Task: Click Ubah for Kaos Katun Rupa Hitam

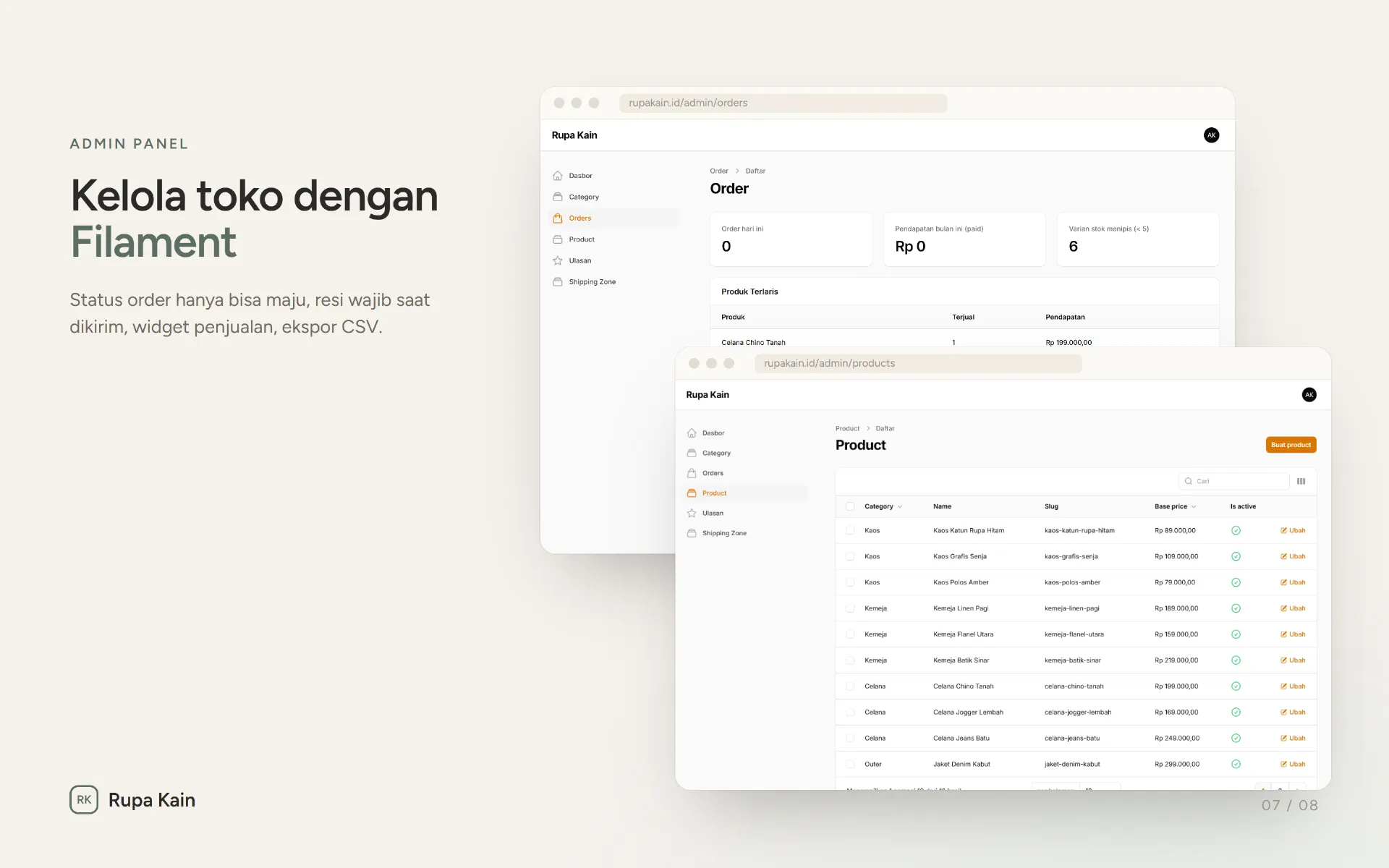Action: (x=1293, y=530)
